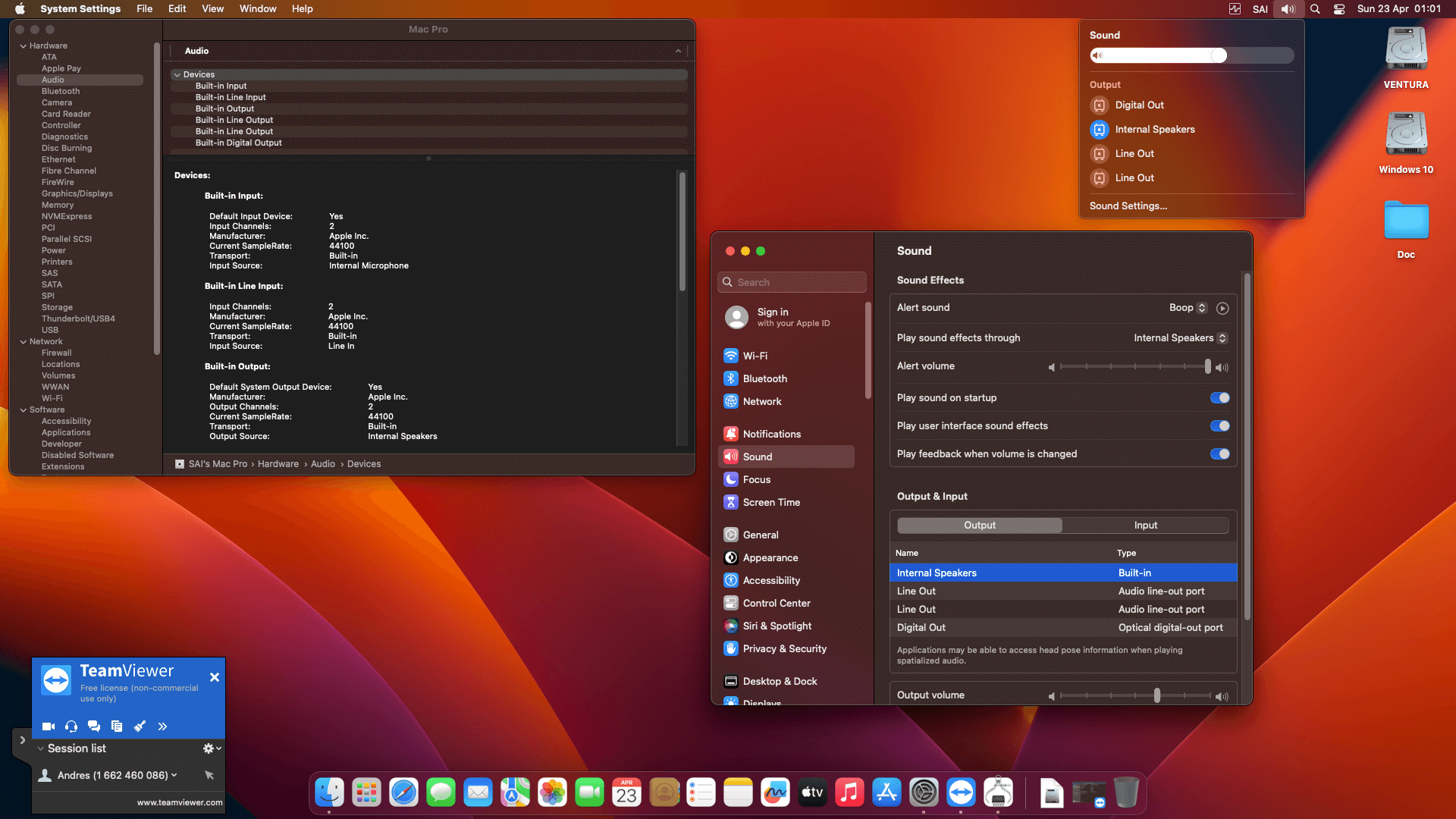Click TeamViewer video call camera icon

pyautogui.click(x=49, y=726)
